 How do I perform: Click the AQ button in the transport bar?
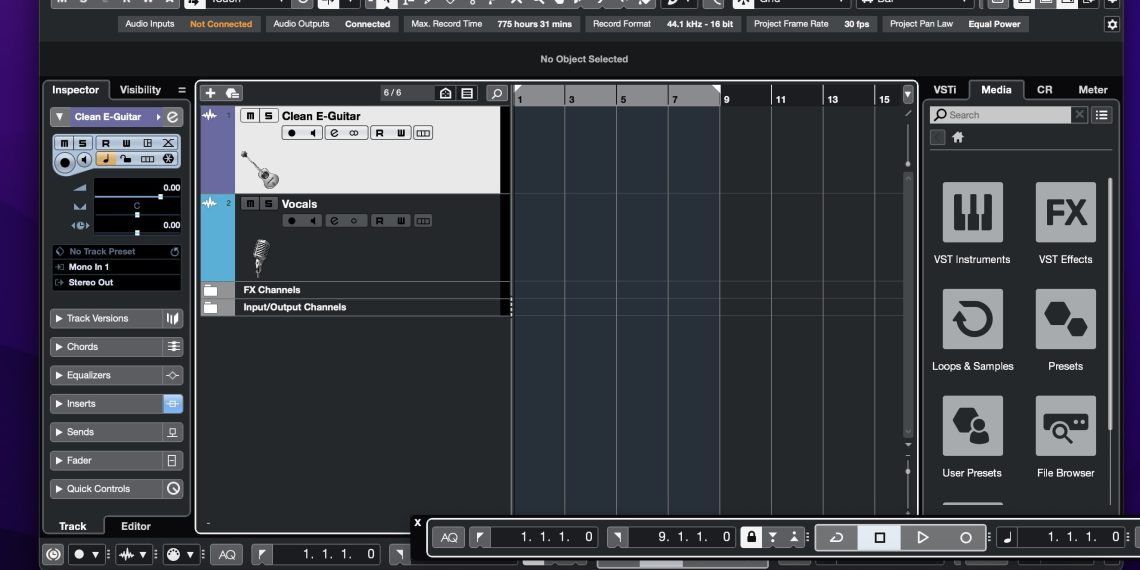click(449, 537)
